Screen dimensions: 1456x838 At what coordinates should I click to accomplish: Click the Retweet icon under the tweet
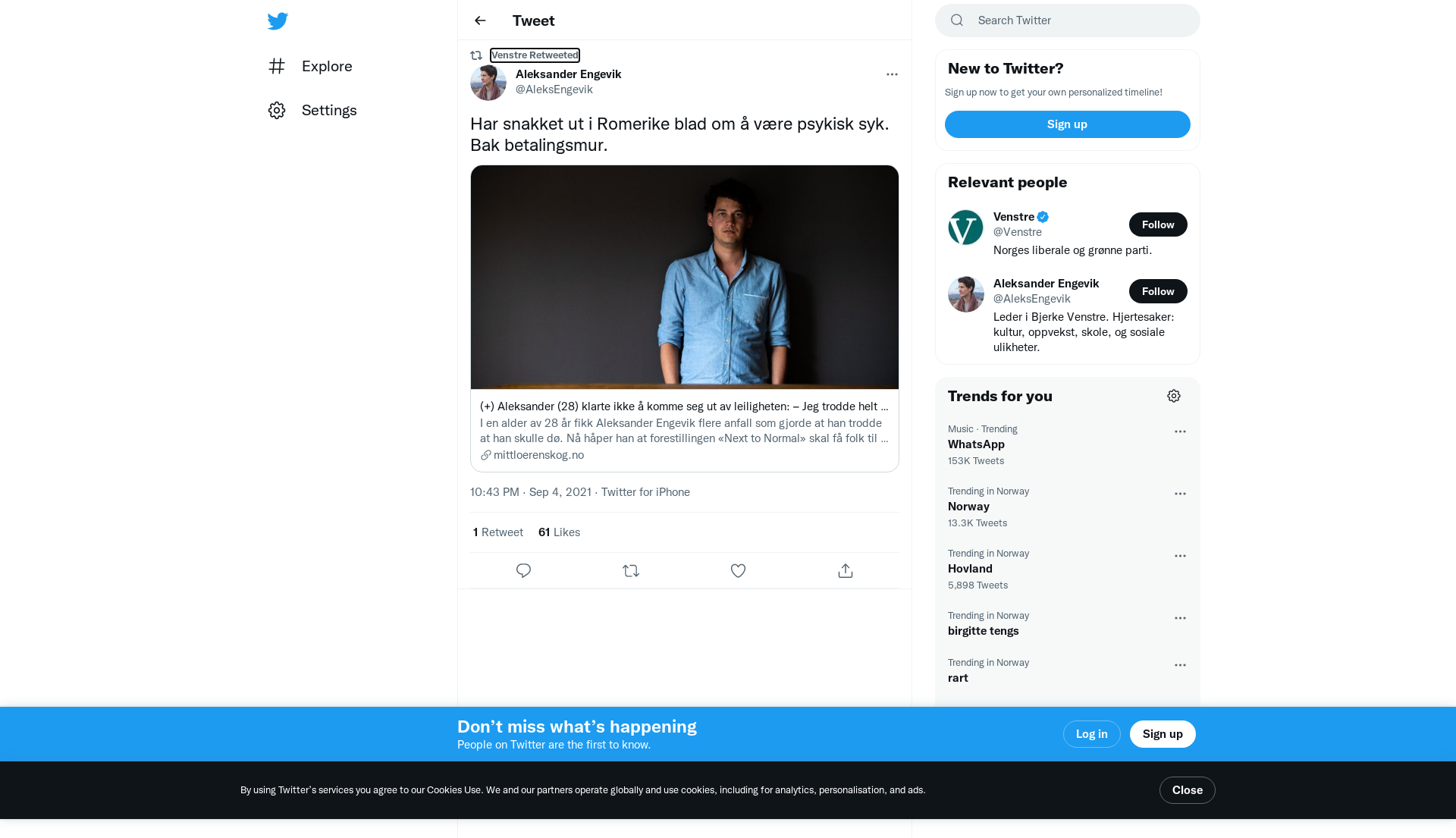pos(631,570)
